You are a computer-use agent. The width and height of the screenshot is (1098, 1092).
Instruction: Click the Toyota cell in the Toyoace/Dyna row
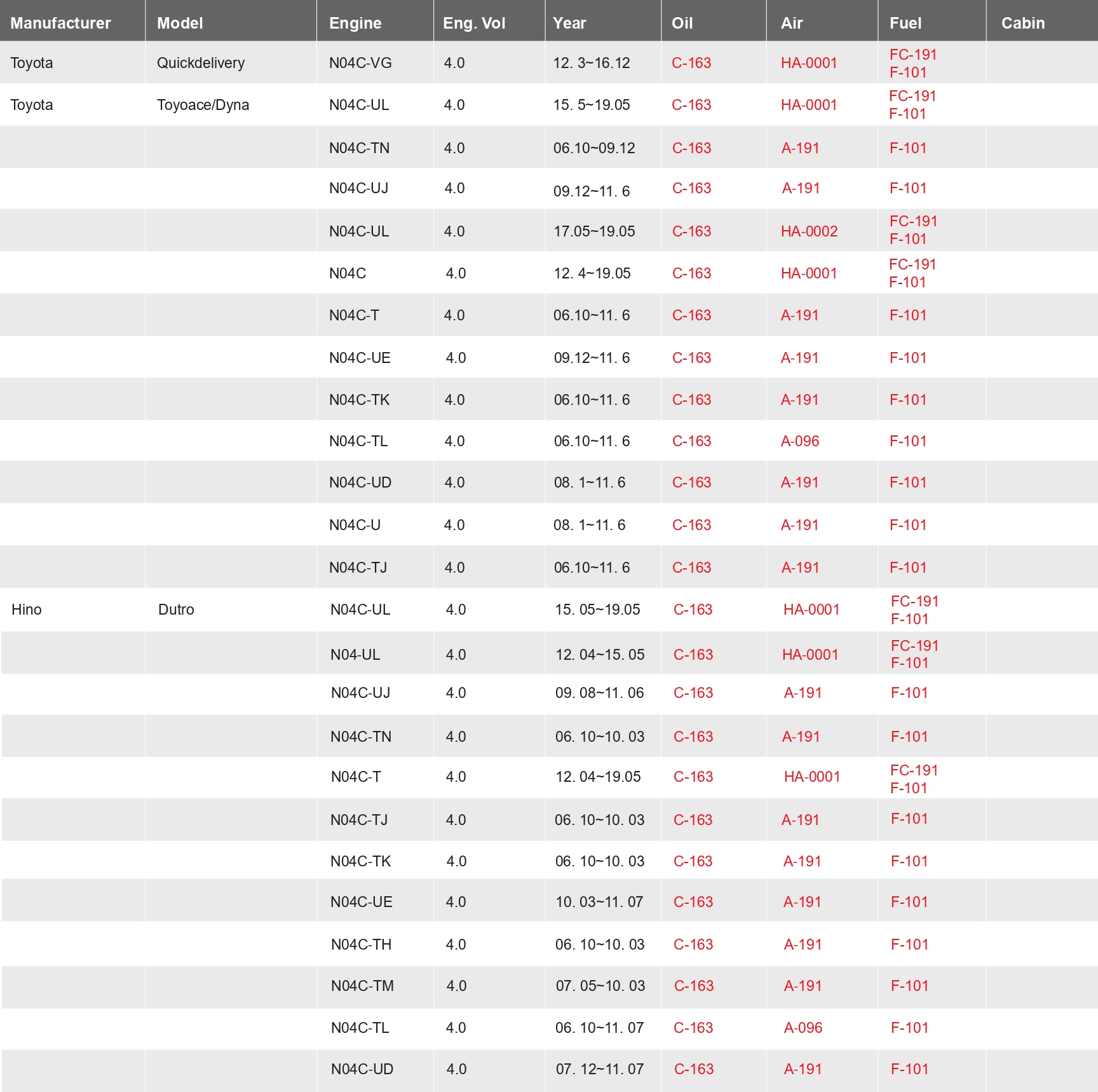pos(32,105)
